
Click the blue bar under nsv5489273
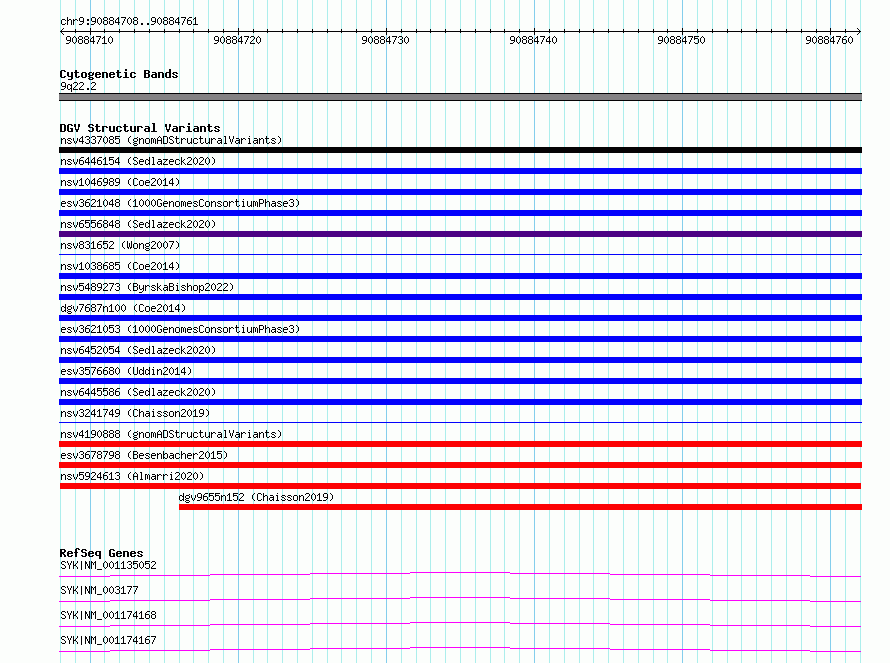coord(460,297)
